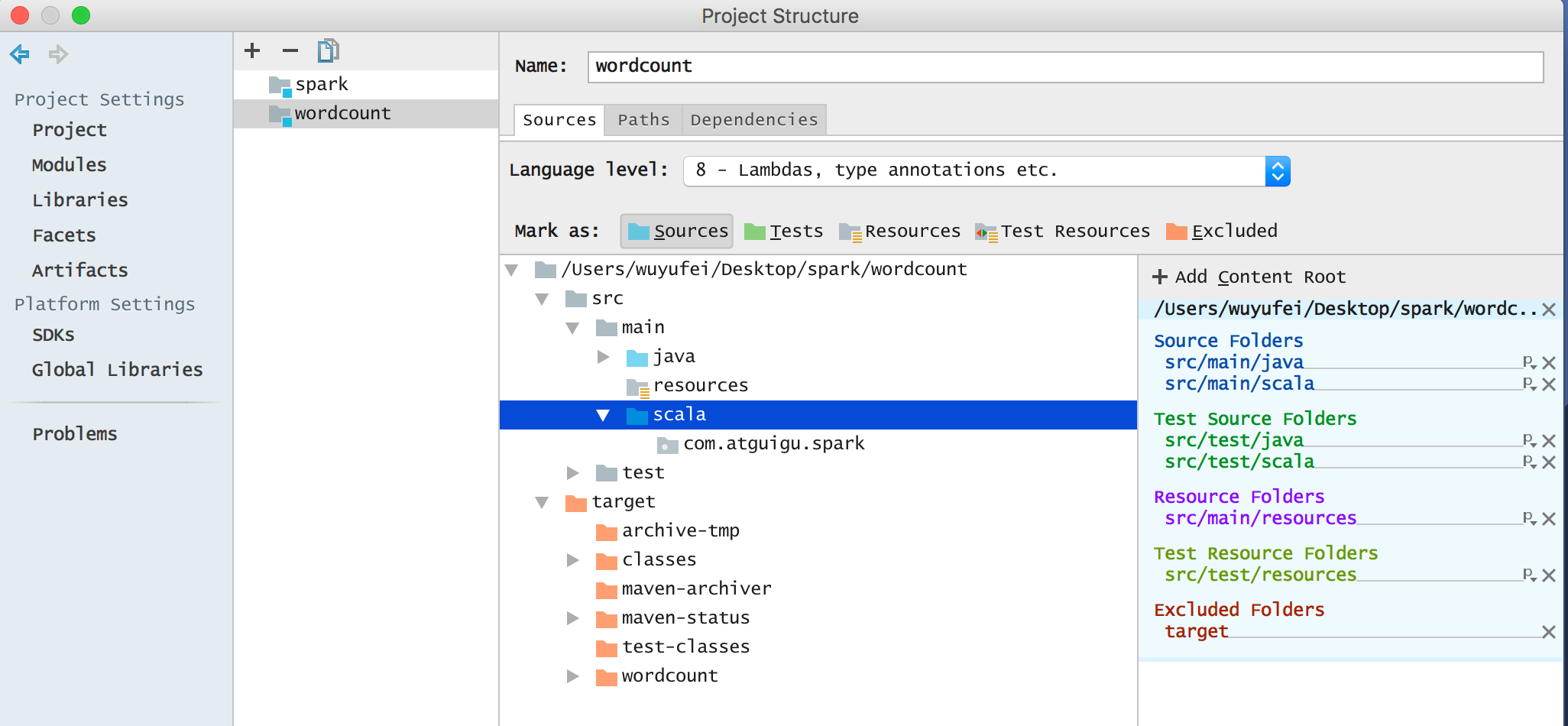The height and width of the screenshot is (726, 1568).
Task: Click the back navigation arrow
Action: coord(20,54)
